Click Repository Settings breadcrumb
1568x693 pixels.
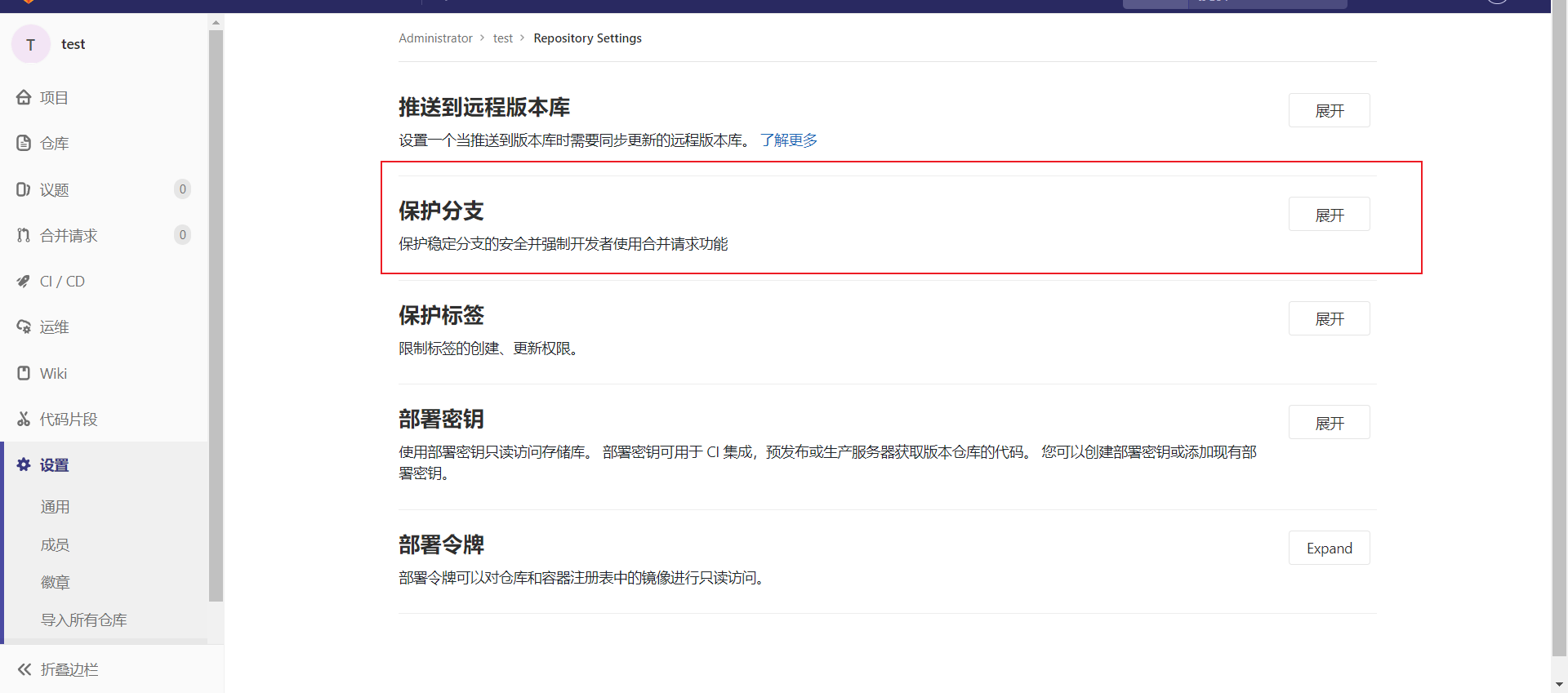coord(587,38)
